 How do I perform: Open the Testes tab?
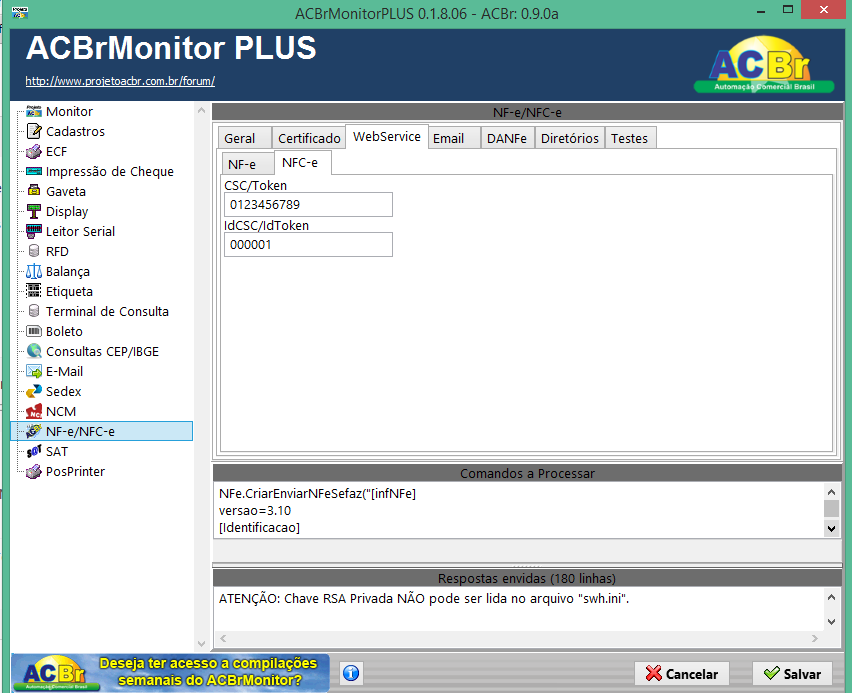click(630, 138)
